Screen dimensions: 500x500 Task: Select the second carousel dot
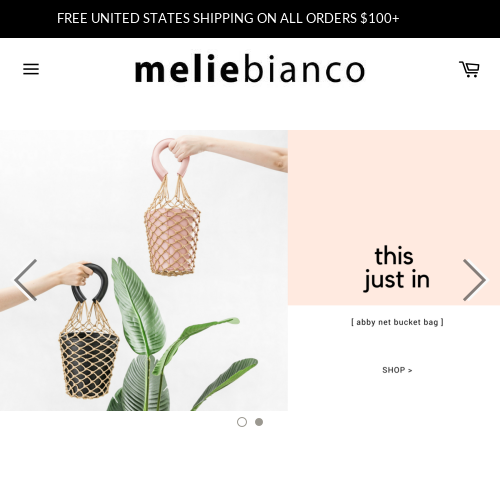tap(259, 422)
